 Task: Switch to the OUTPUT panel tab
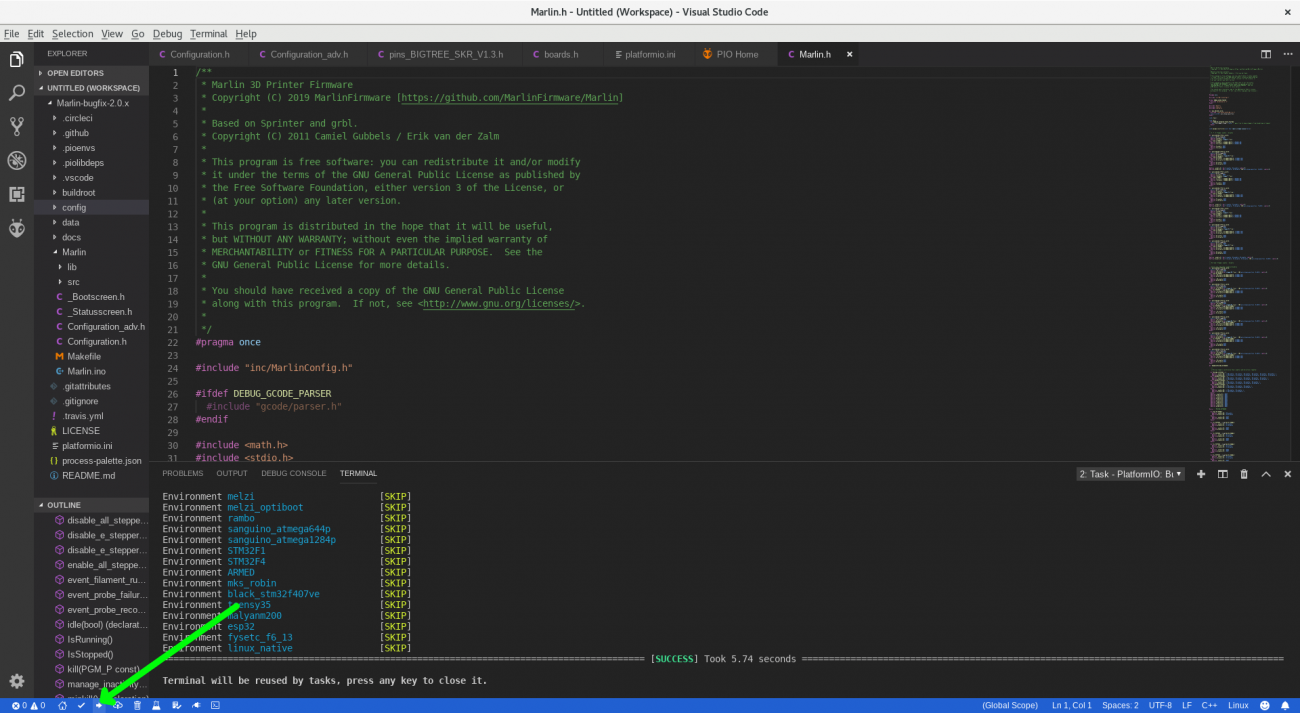click(x=232, y=473)
